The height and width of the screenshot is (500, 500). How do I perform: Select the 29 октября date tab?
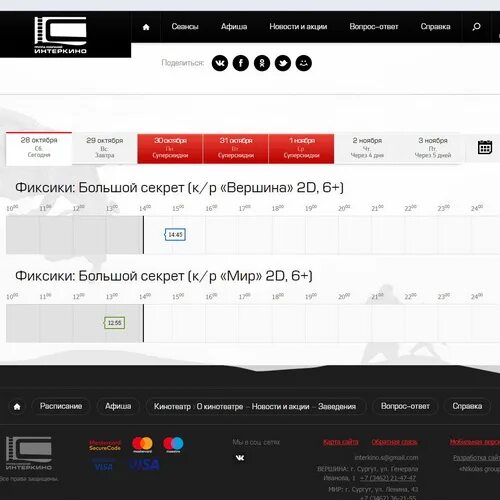coord(105,148)
